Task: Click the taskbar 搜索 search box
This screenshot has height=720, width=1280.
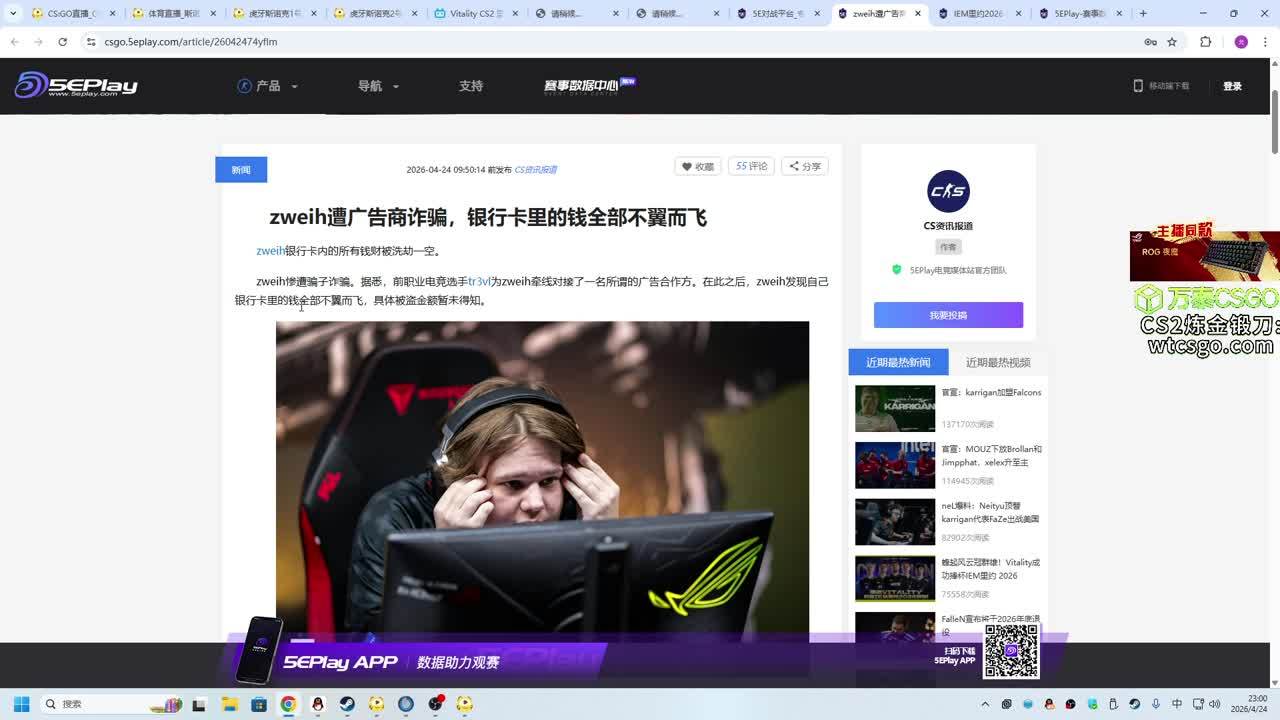Action: tap(111, 704)
